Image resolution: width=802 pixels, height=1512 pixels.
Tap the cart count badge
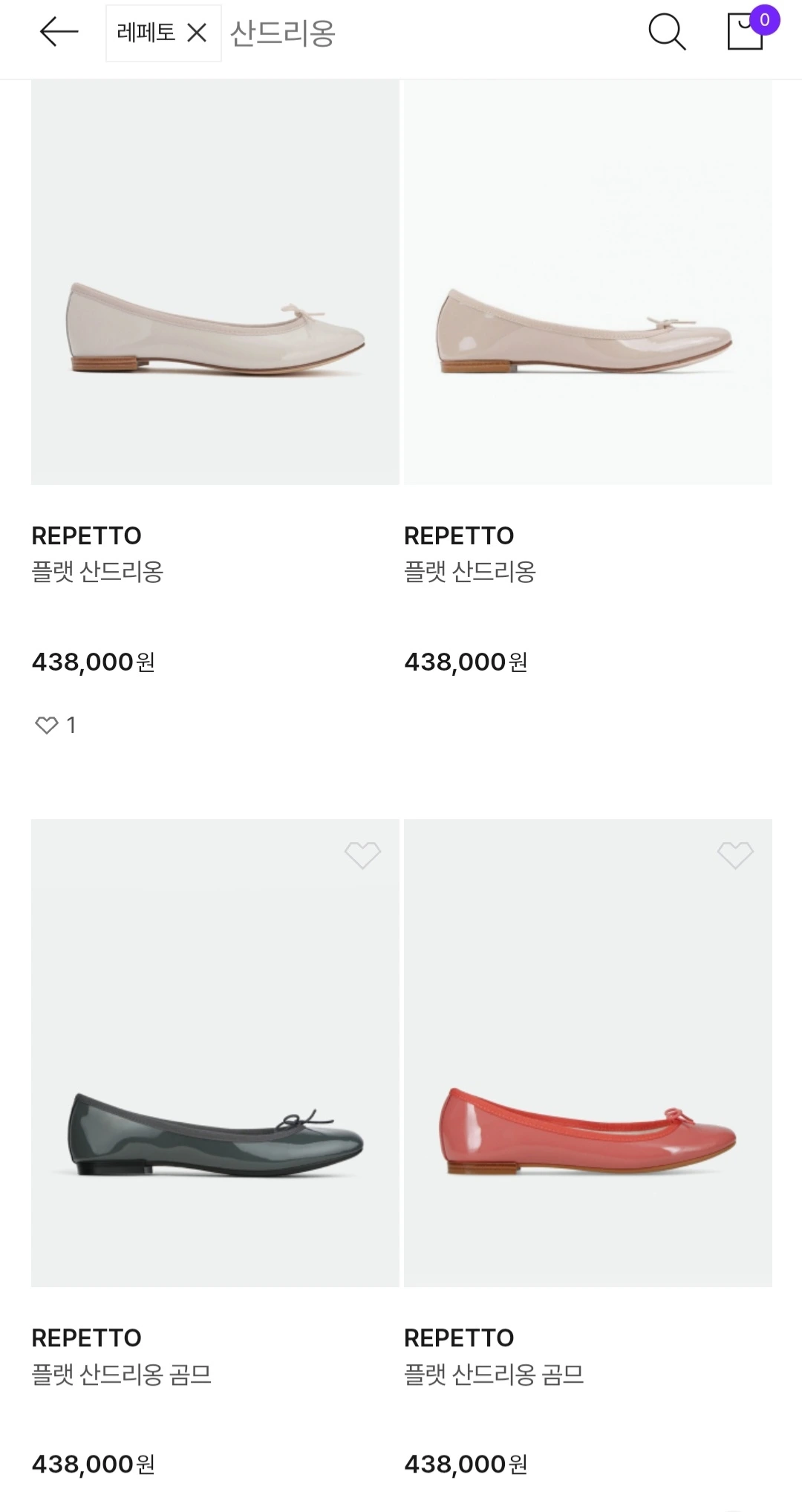764,20
